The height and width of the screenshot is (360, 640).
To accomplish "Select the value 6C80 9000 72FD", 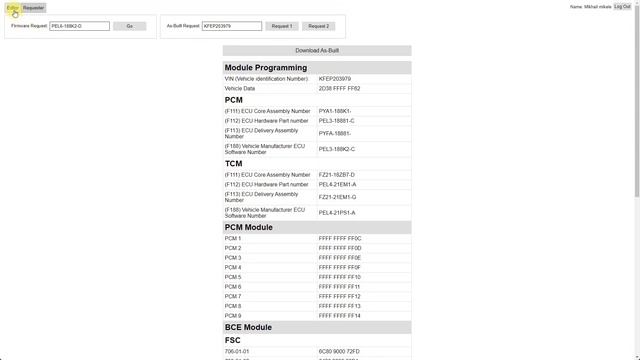I will pos(339,351).
